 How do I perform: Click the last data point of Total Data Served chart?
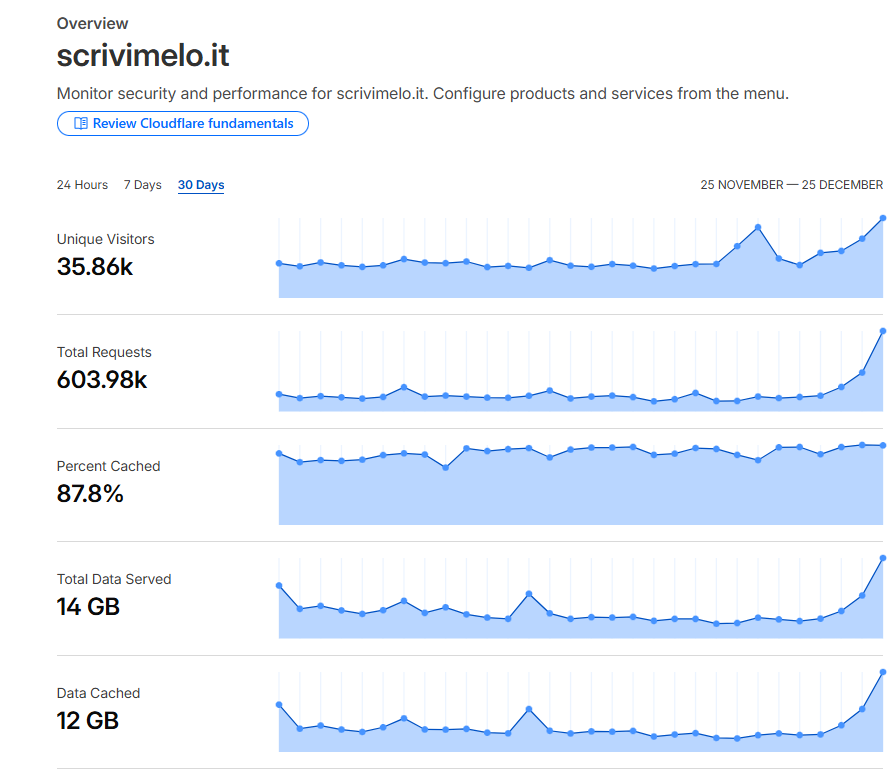coord(883,558)
